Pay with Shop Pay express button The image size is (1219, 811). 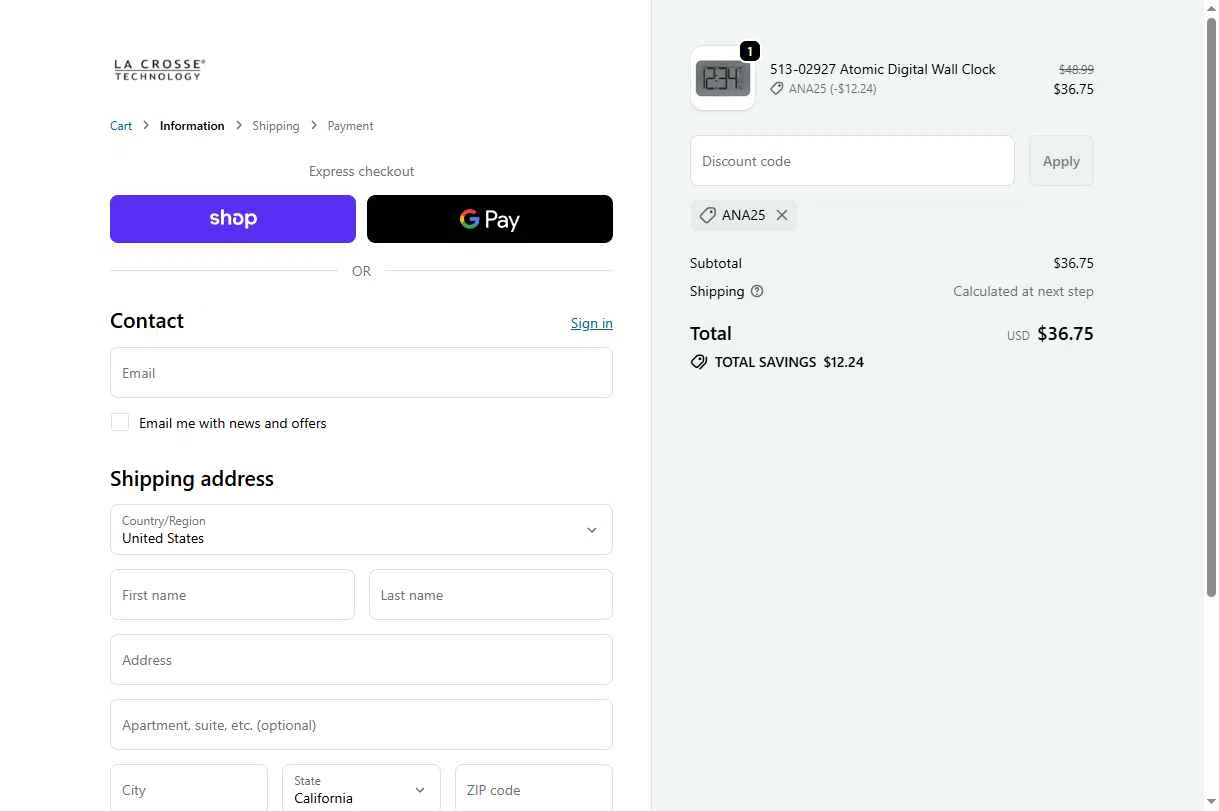point(233,219)
